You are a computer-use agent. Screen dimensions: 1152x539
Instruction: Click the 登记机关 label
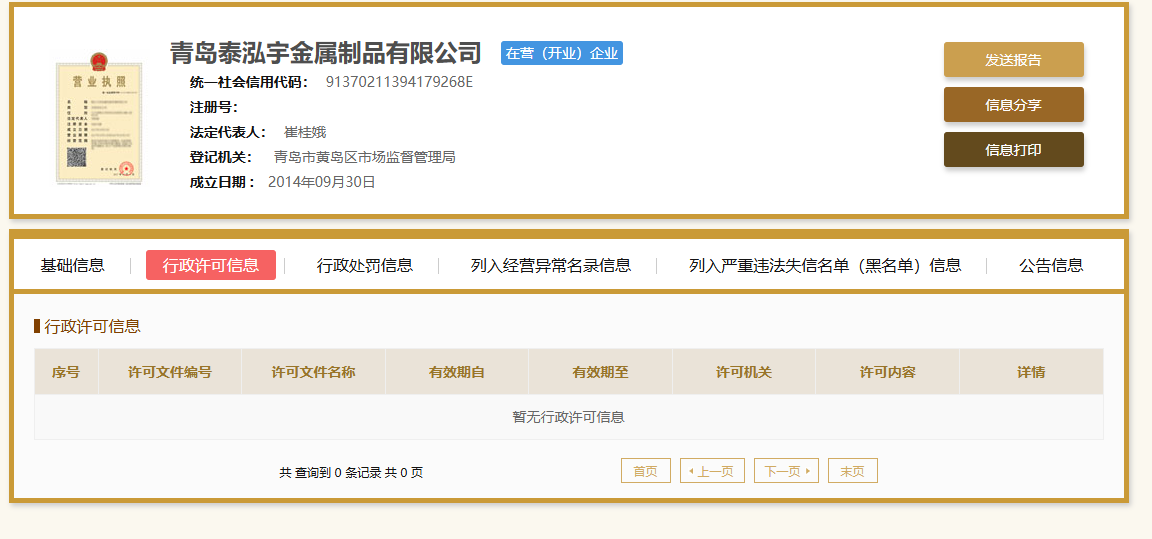[221, 157]
